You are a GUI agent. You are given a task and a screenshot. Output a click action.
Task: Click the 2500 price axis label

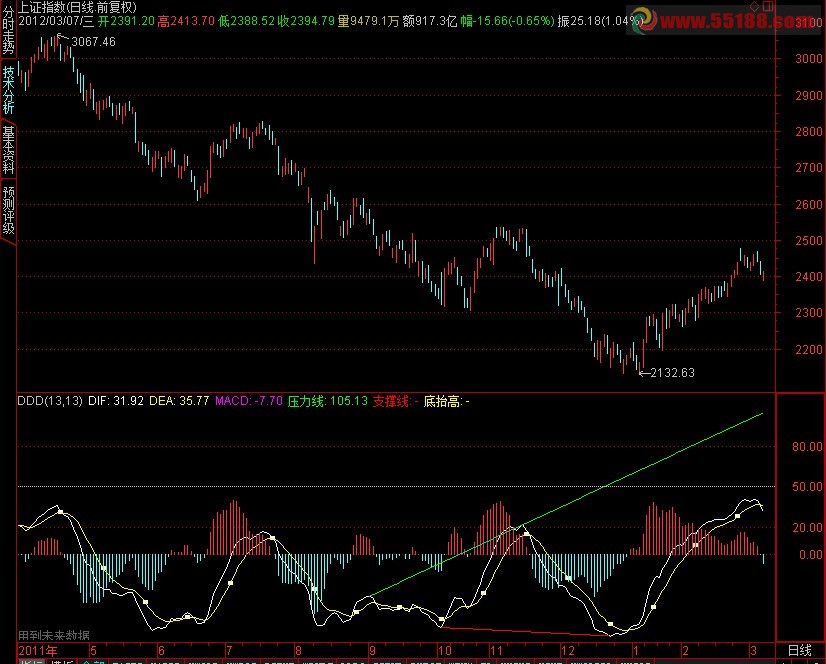(809, 241)
